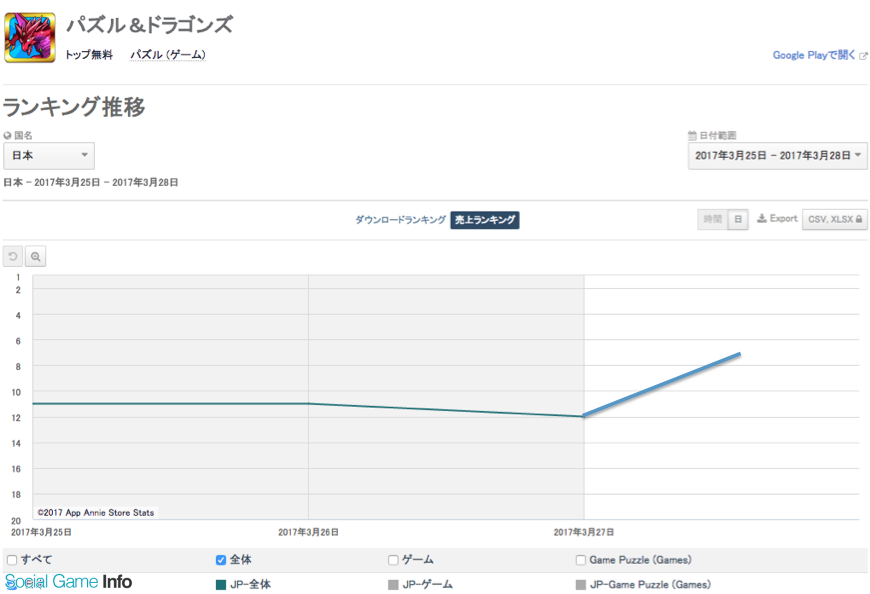Click the external link icon beside Google Play

click(x=863, y=55)
